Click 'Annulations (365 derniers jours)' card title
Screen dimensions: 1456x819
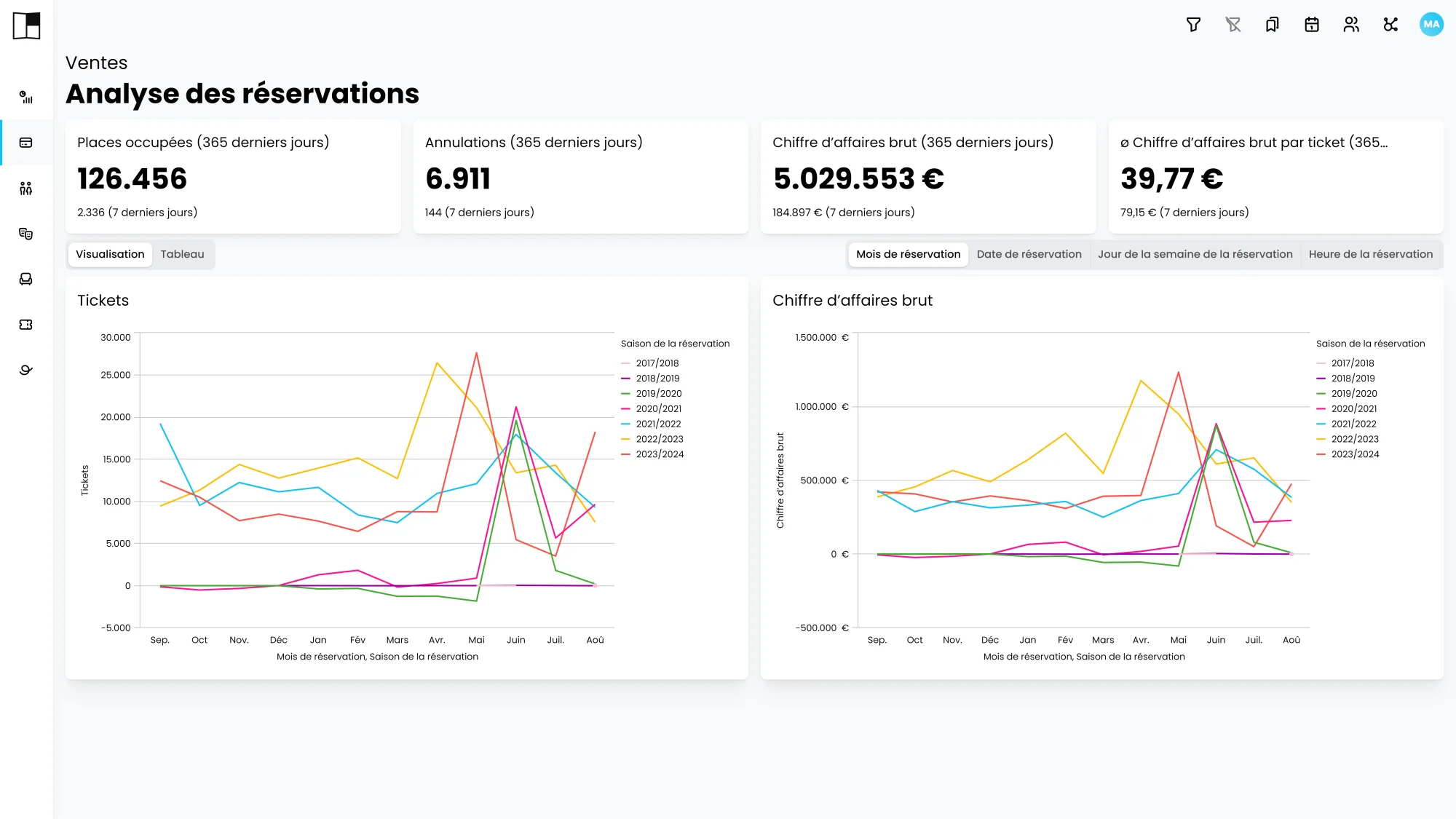(x=533, y=143)
